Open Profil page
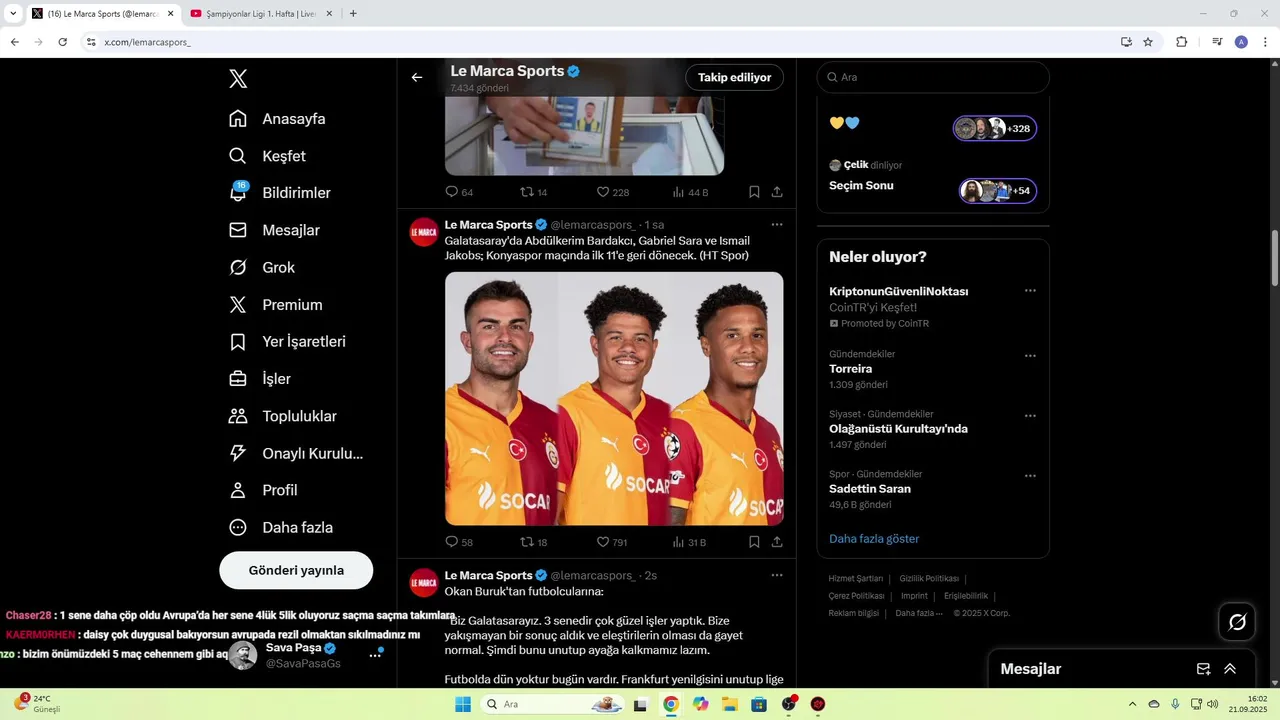The image size is (1280, 720). coord(263,490)
